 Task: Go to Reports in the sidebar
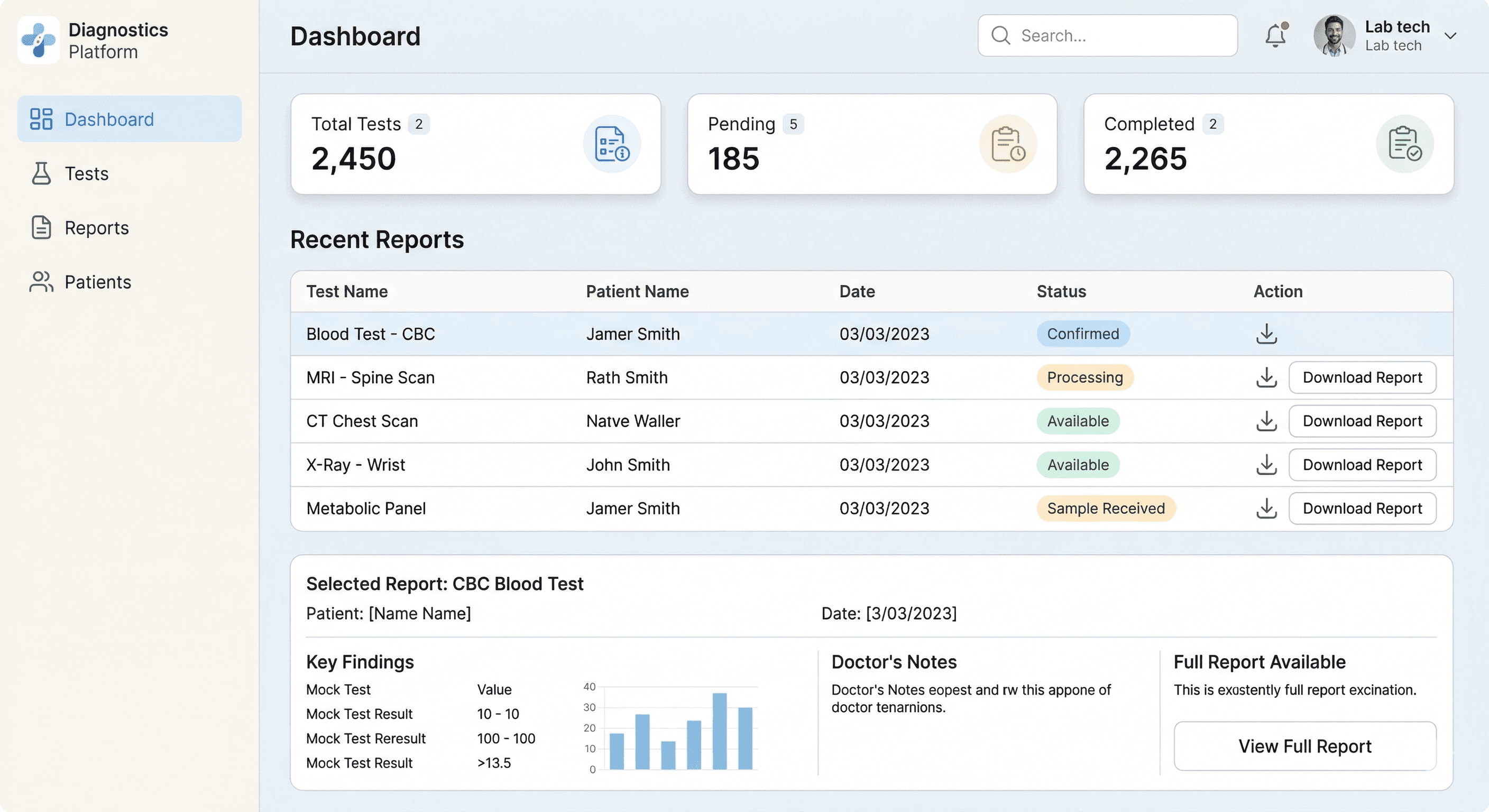click(x=97, y=228)
